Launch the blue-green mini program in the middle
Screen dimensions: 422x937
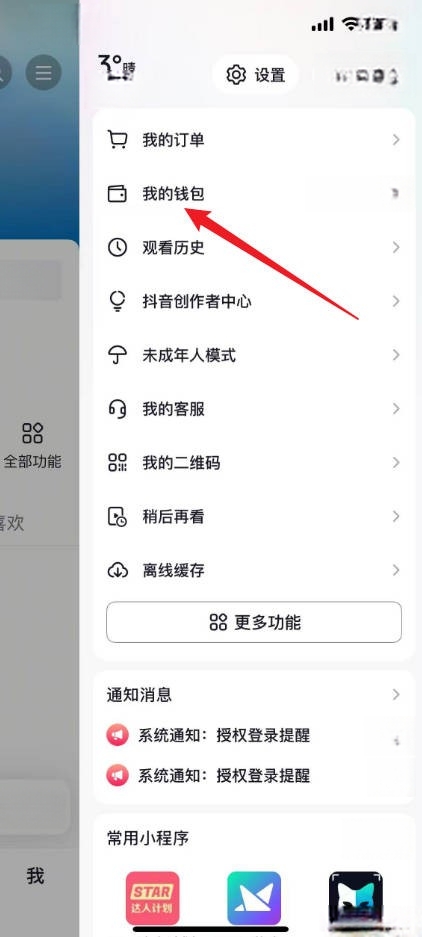[x=254, y=898]
